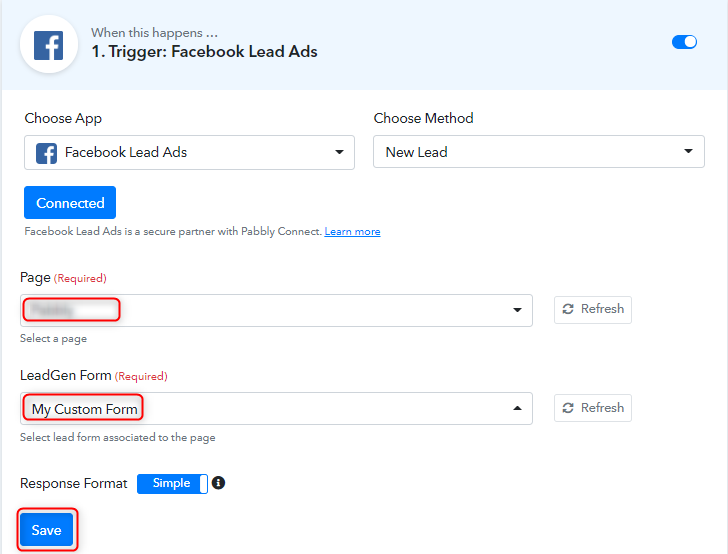Click 'Select lead form associated to the page' text
728x554 pixels.
point(117,437)
